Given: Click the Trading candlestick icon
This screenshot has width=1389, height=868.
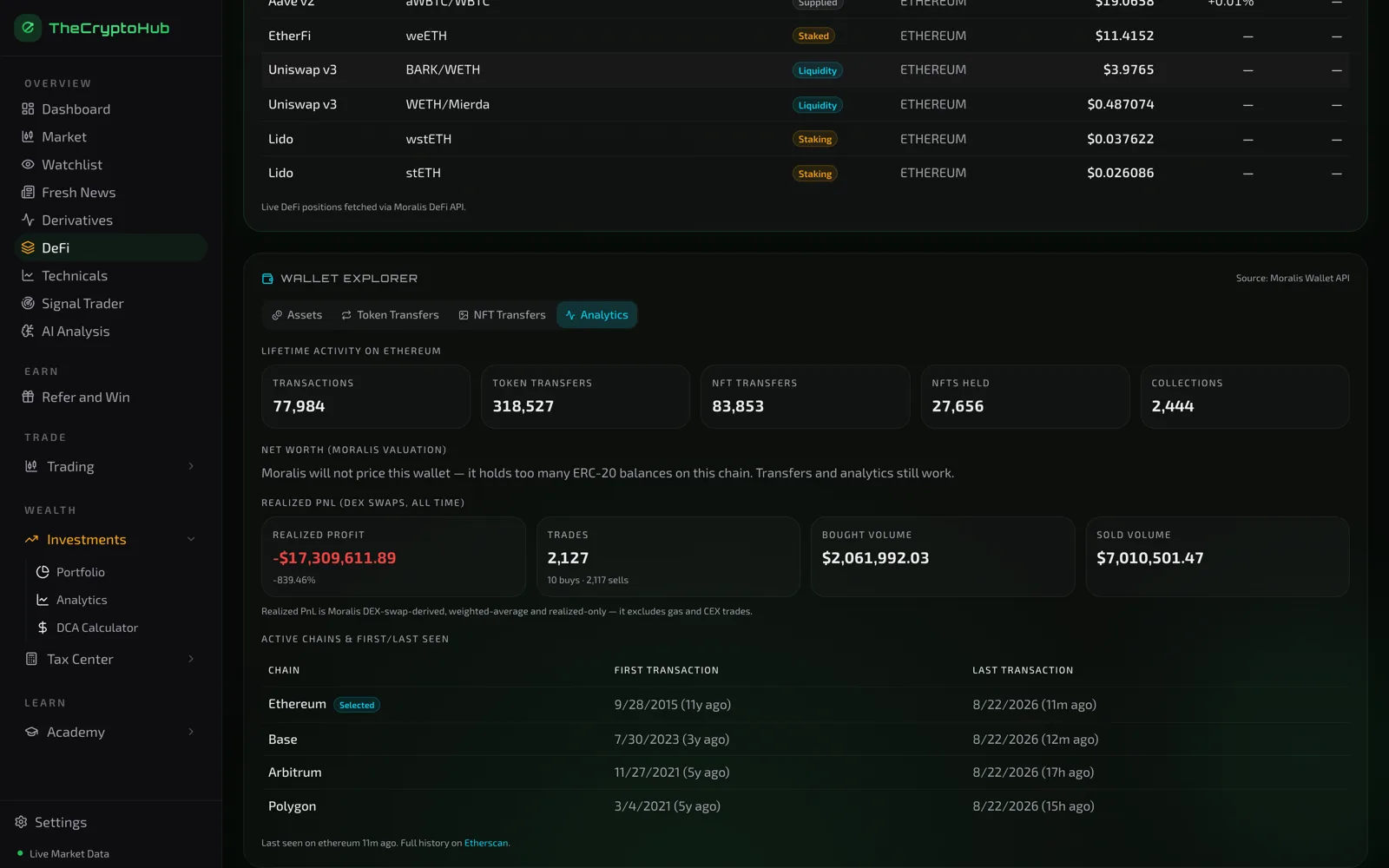Looking at the screenshot, I should pyautogui.click(x=31, y=467).
